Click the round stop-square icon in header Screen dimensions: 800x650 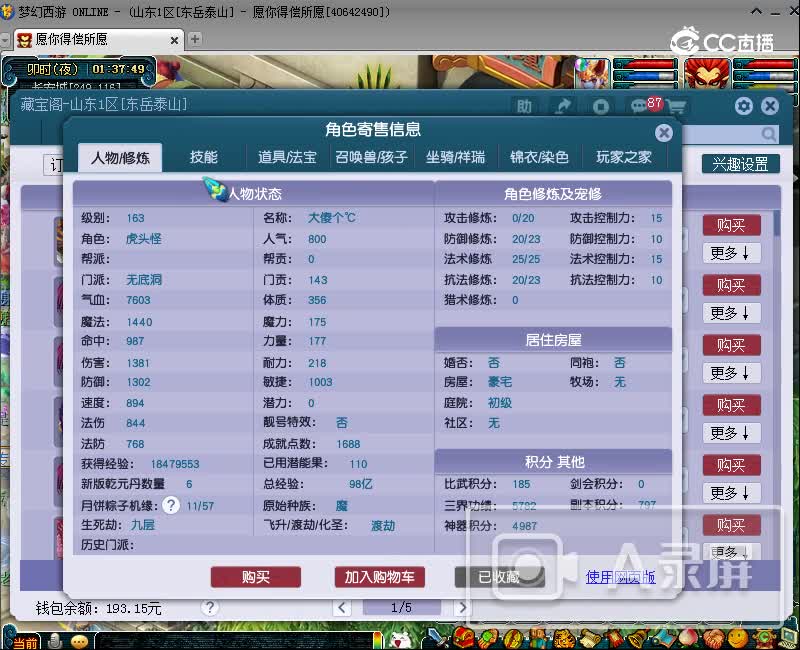pos(601,107)
